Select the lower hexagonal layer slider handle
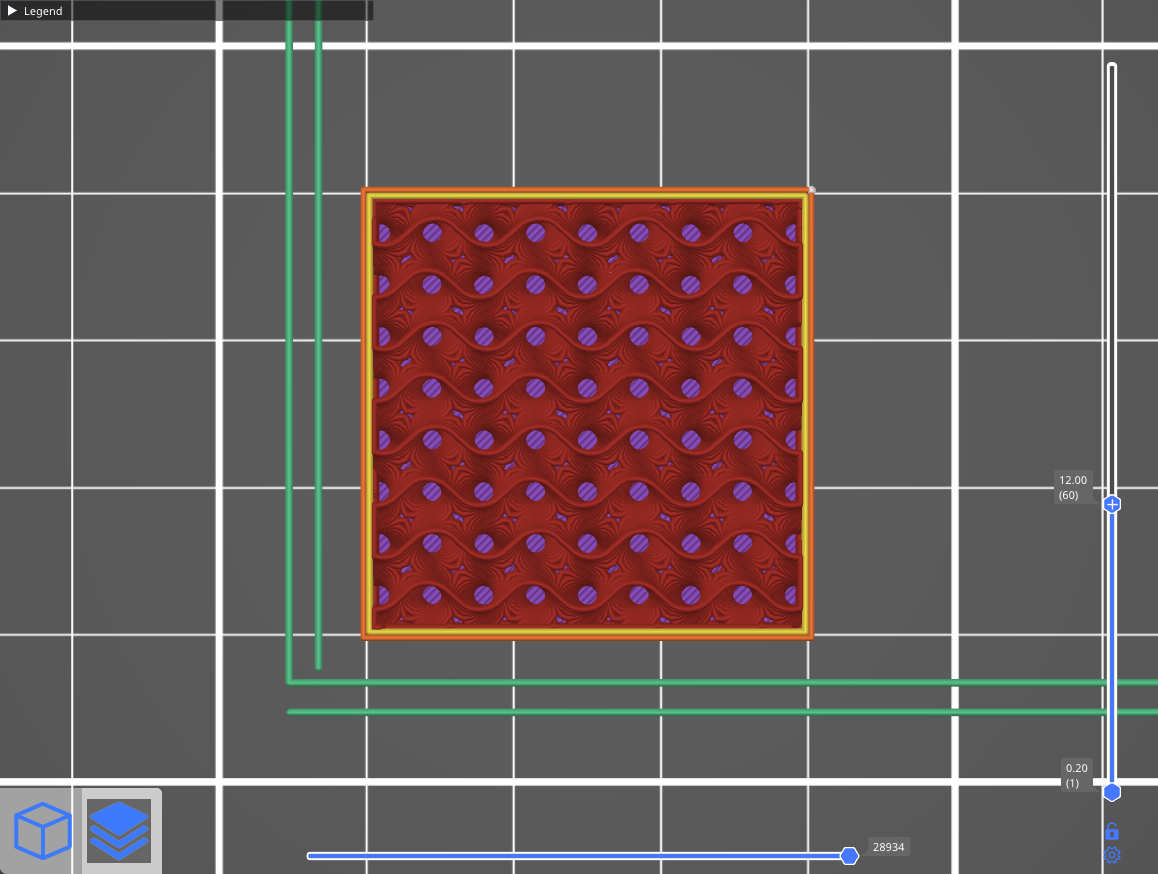Image resolution: width=1158 pixels, height=874 pixels. click(x=1112, y=790)
